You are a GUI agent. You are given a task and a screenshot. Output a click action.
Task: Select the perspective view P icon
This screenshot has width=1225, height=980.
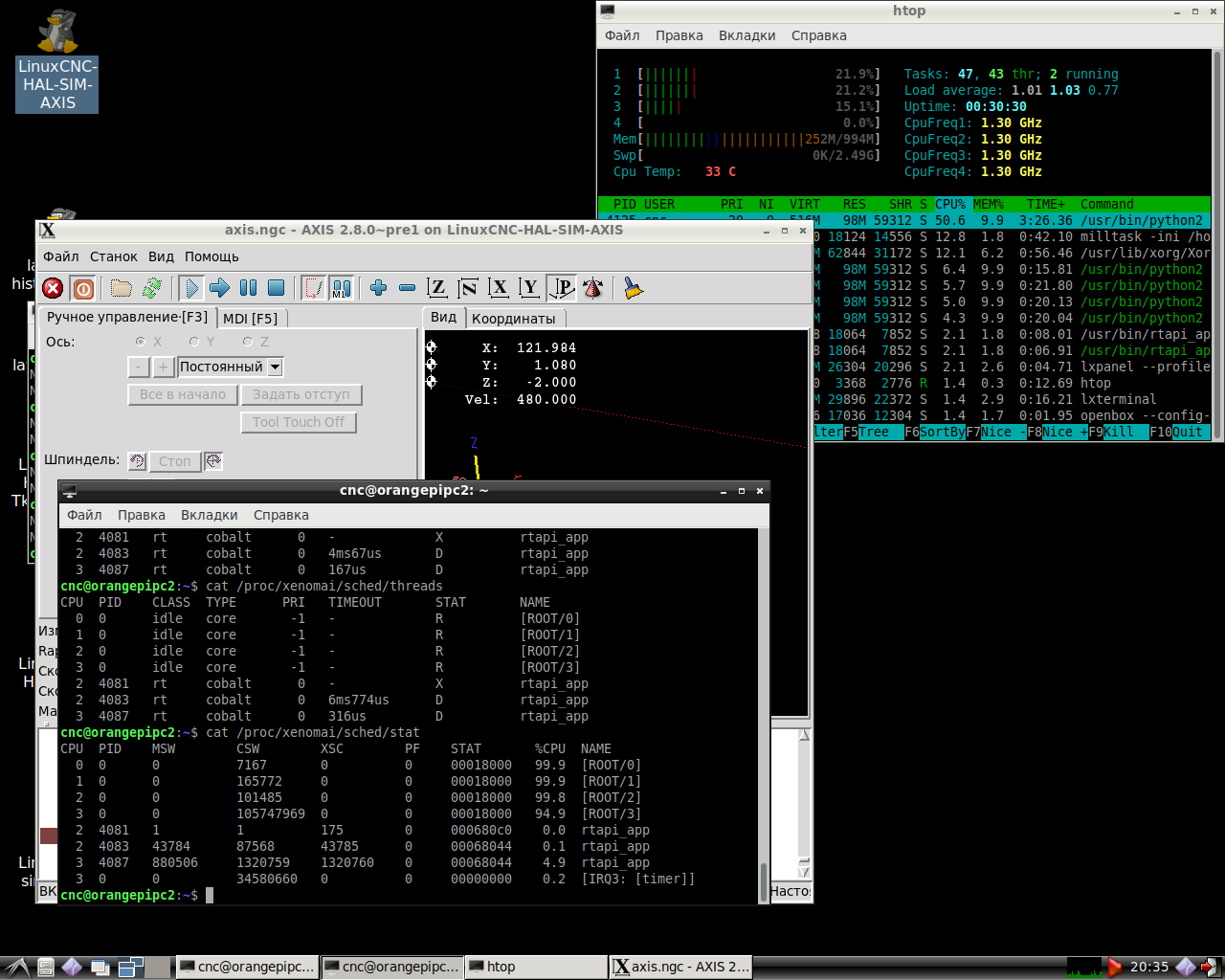pyautogui.click(x=562, y=288)
